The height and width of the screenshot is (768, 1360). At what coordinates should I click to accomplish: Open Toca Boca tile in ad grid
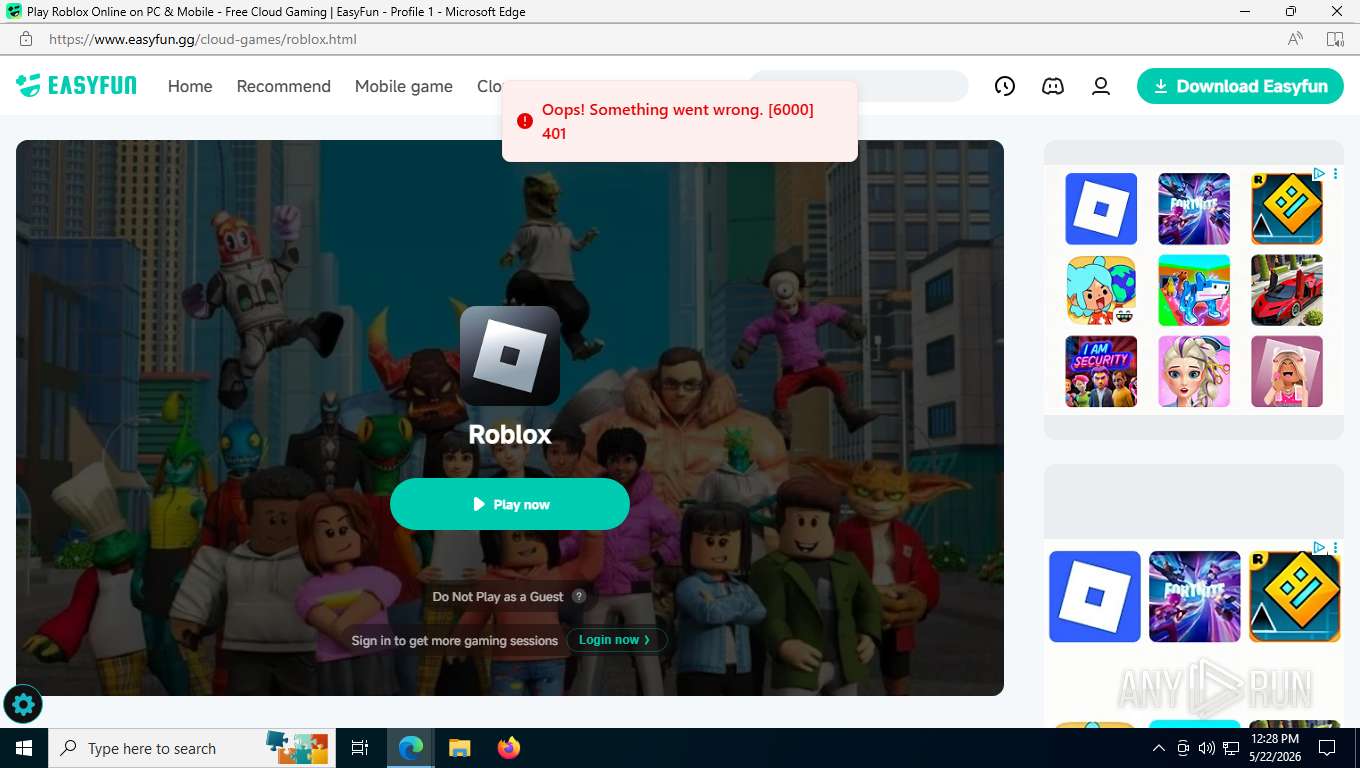pyautogui.click(x=1101, y=290)
